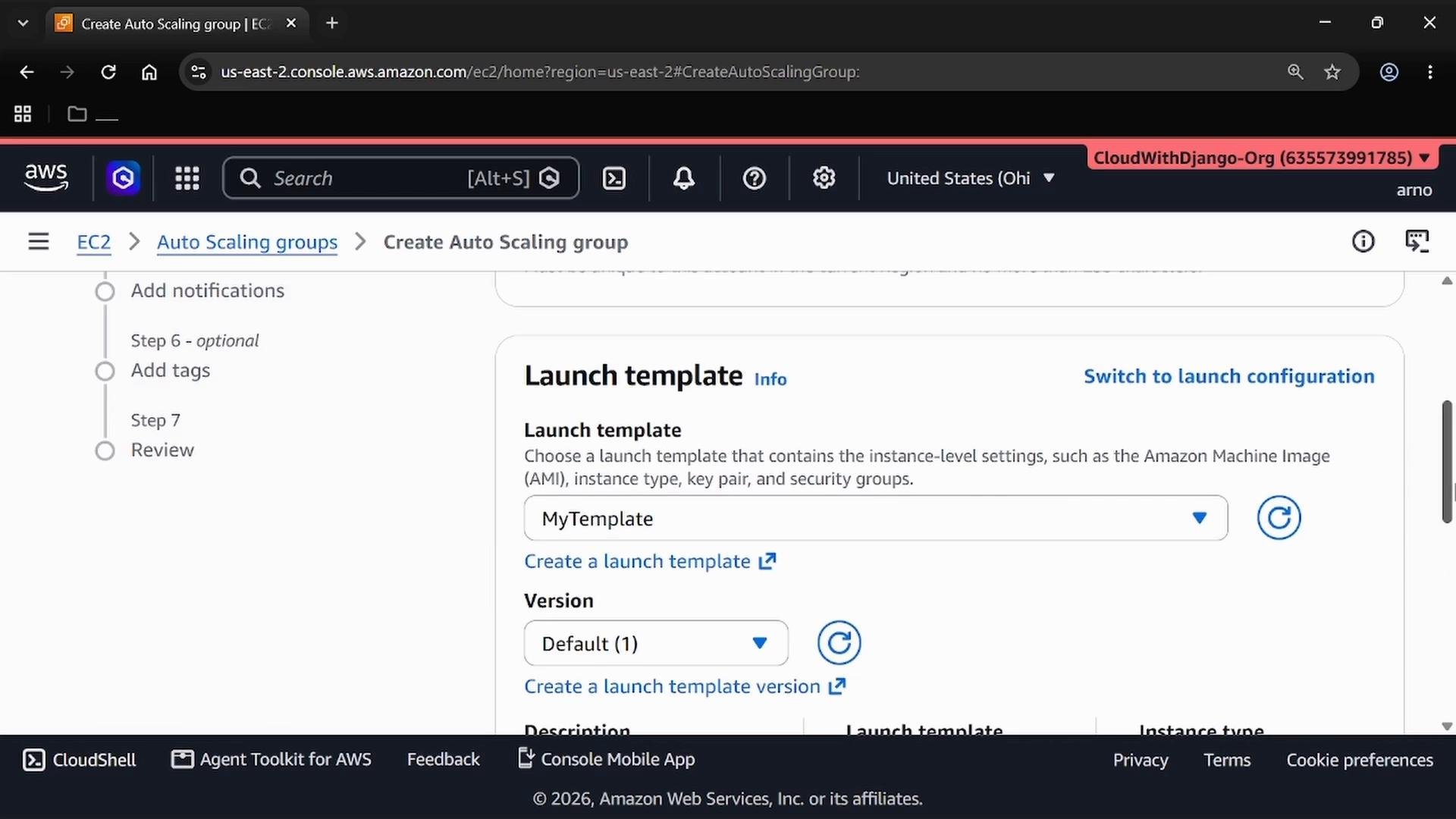The width and height of the screenshot is (1456, 819).
Task: Open the Launch template Info link
Action: pos(770,379)
